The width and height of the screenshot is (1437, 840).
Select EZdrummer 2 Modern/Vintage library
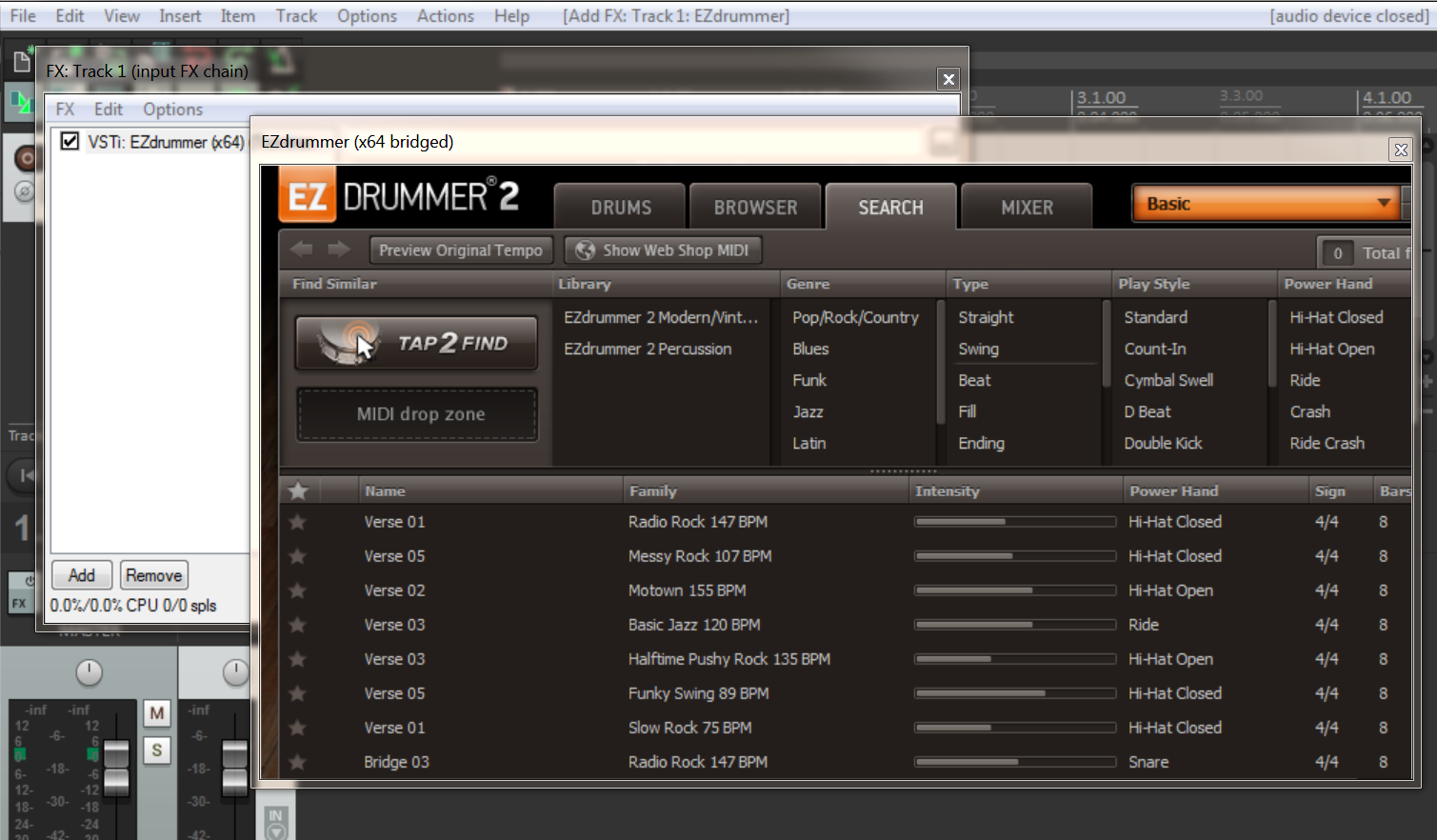tap(661, 317)
